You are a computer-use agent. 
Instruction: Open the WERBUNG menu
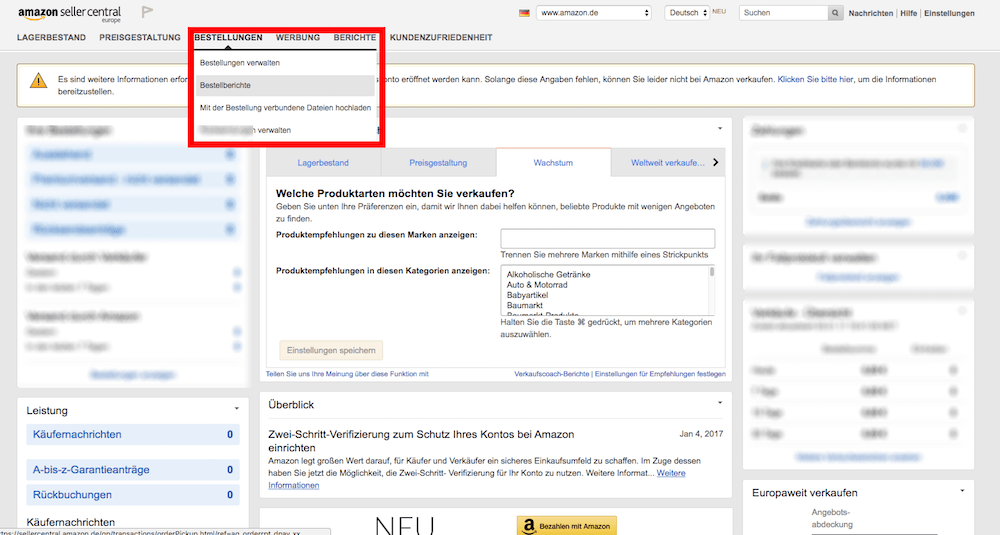(x=298, y=38)
